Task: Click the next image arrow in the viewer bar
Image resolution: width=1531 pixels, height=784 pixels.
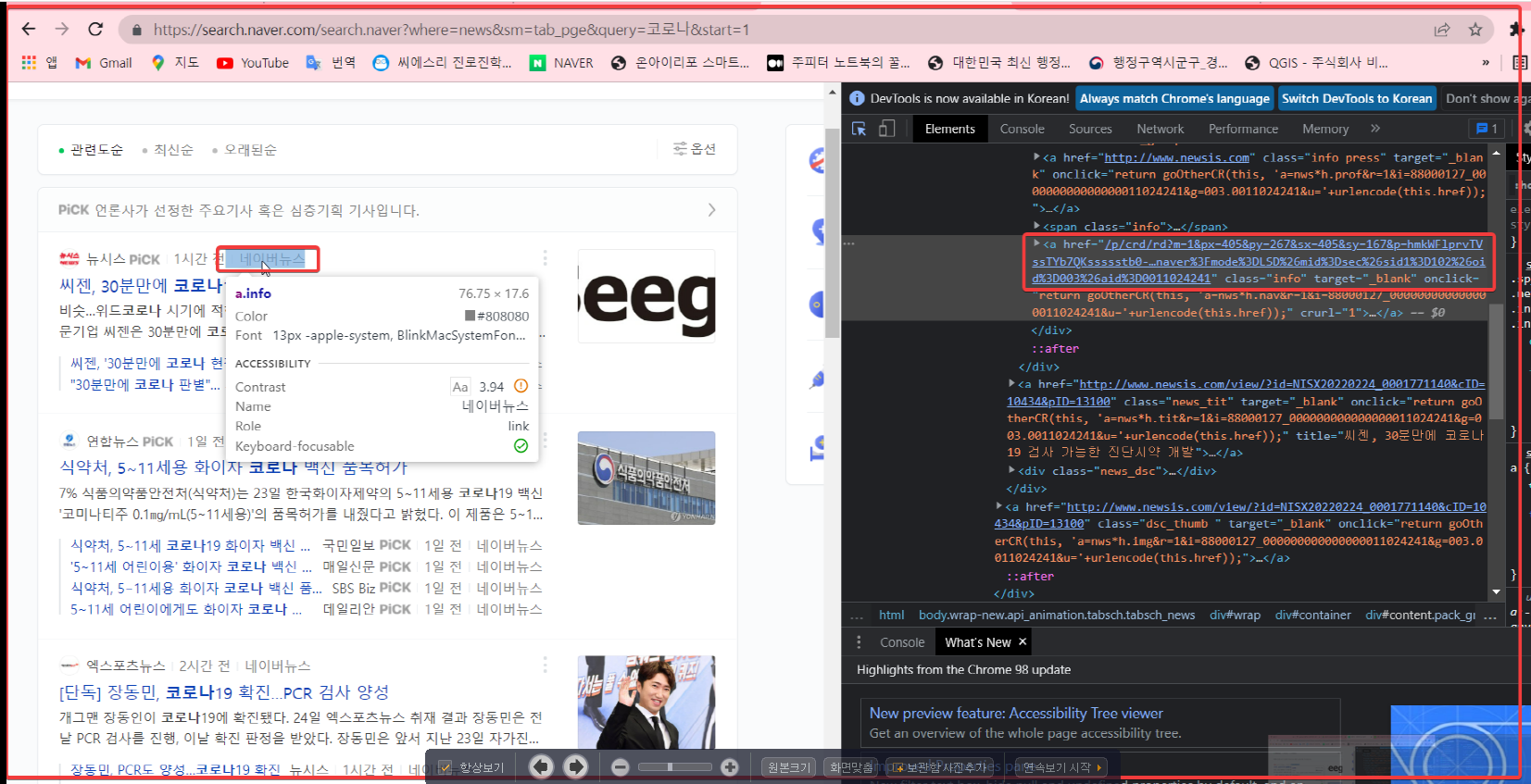Action: (576, 766)
